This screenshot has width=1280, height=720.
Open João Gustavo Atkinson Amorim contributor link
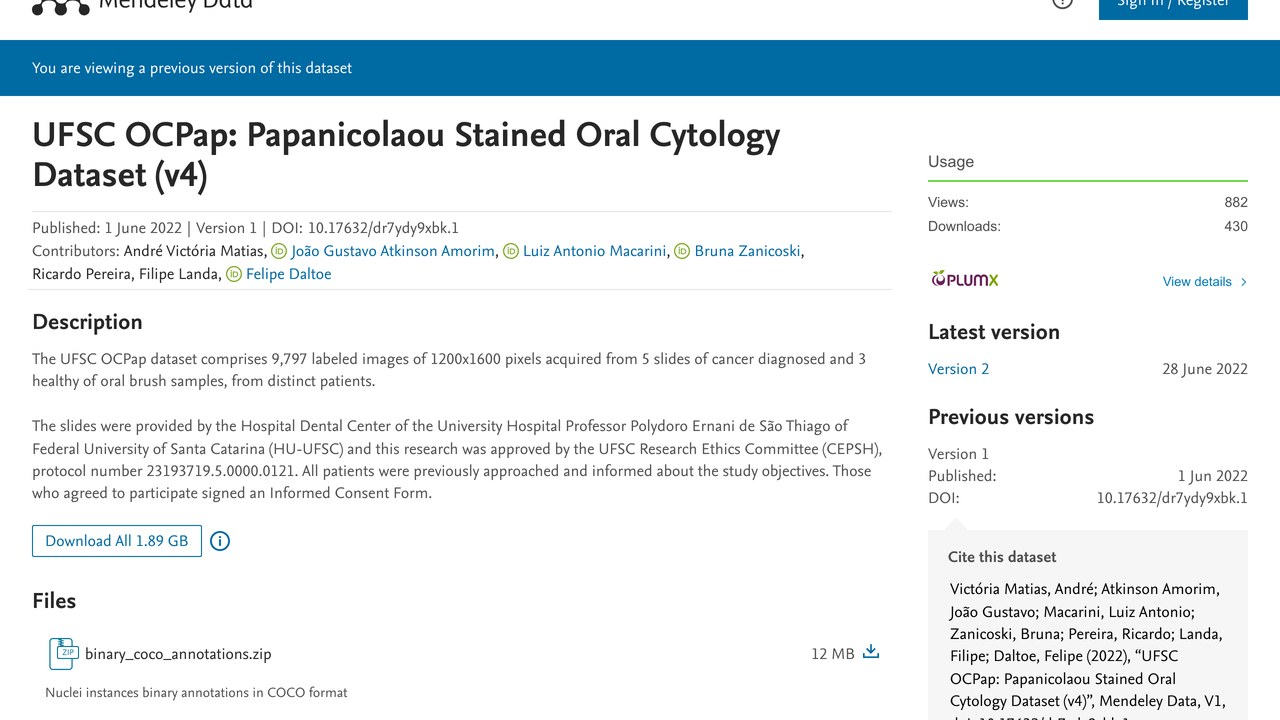(393, 251)
